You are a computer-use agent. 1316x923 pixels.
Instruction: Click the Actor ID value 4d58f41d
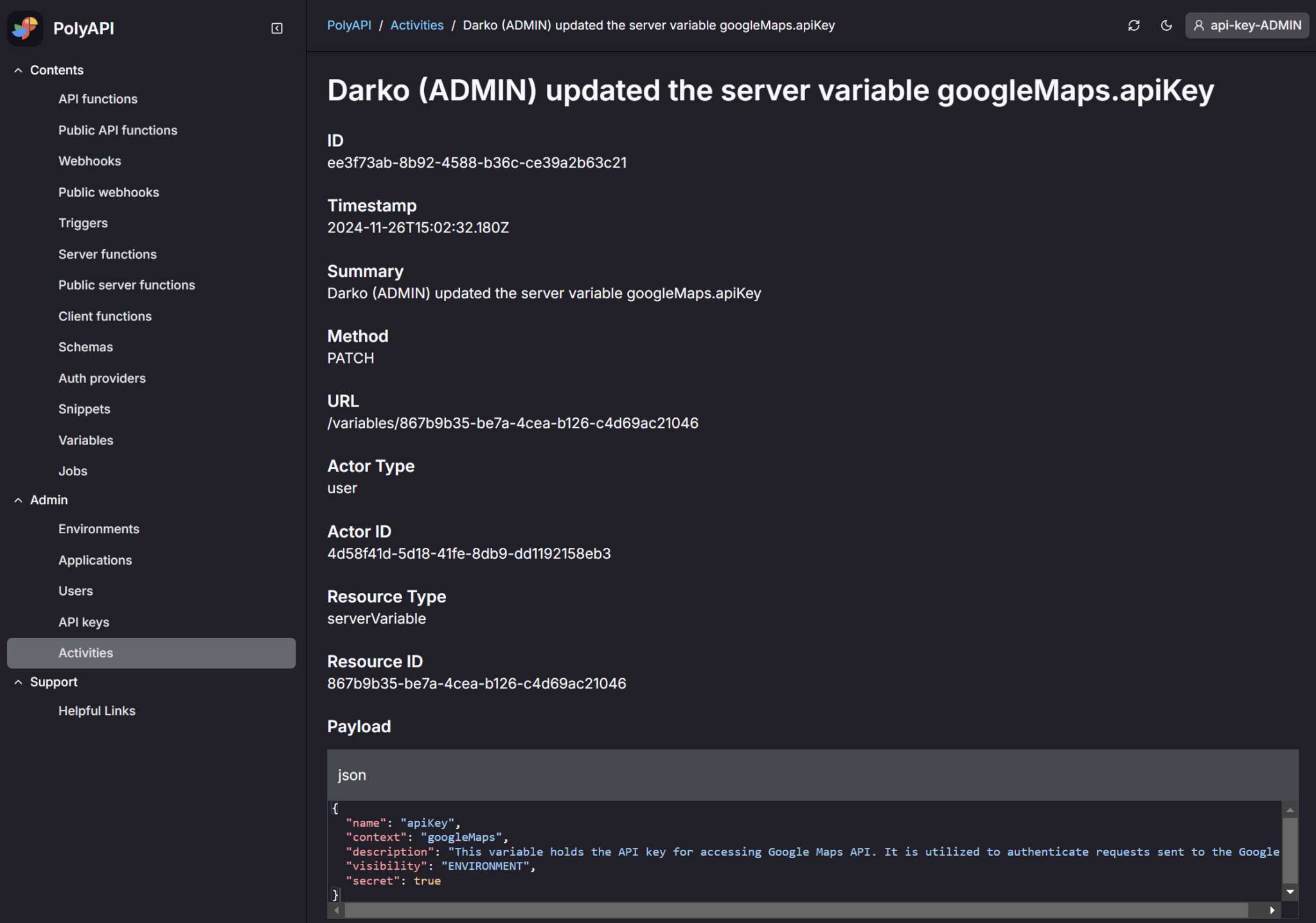469,553
